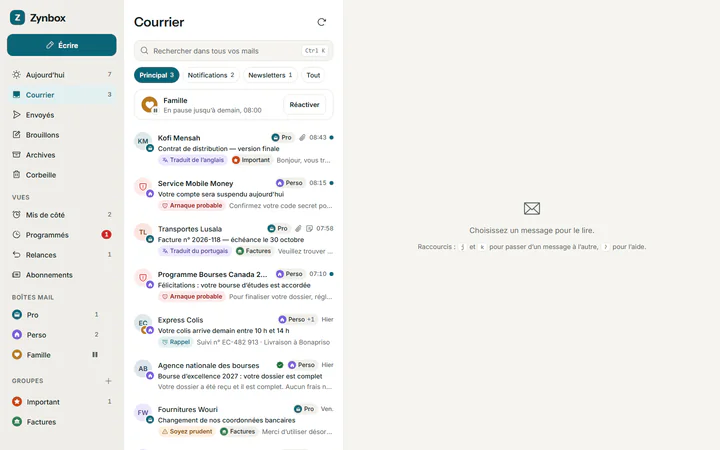Click the Perso mailbox icon
This screenshot has height=450, width=720.
coord(17,335)
